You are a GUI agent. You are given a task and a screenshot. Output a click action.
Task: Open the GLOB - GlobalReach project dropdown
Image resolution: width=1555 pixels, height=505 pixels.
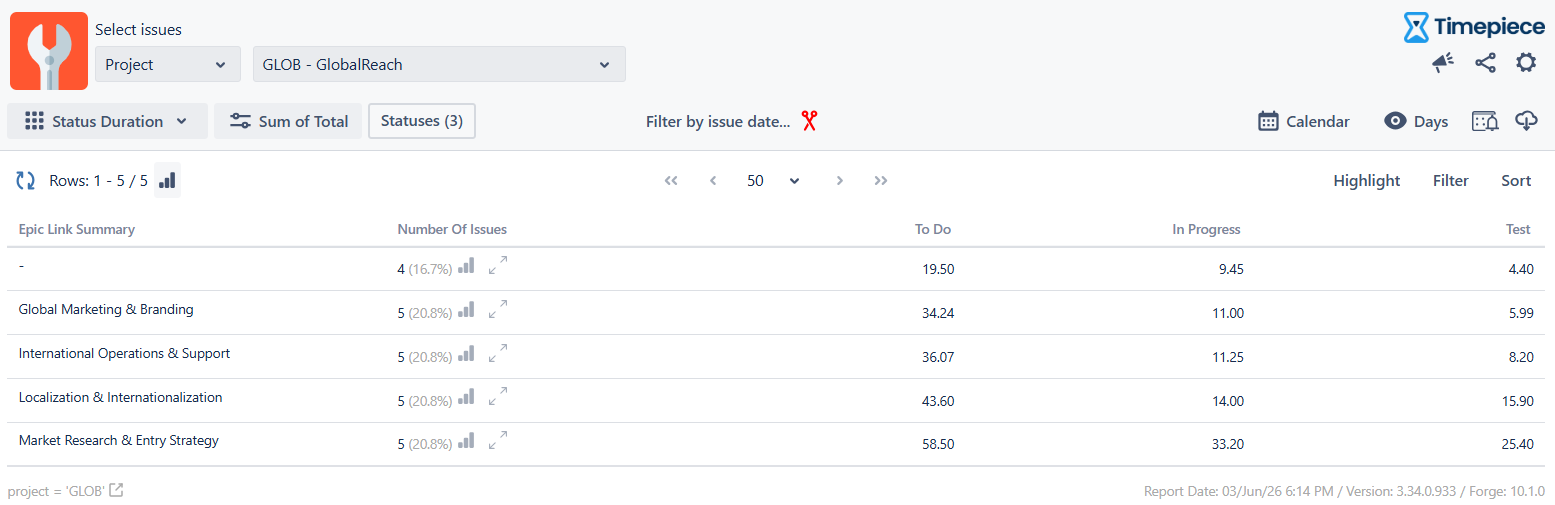pos(439,64)
